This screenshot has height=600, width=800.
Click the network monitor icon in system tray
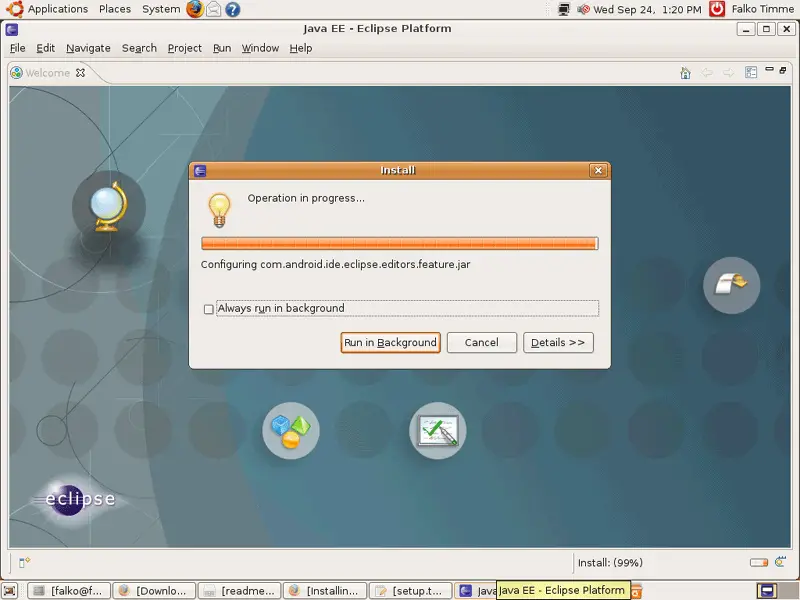[x=564, y=9]
